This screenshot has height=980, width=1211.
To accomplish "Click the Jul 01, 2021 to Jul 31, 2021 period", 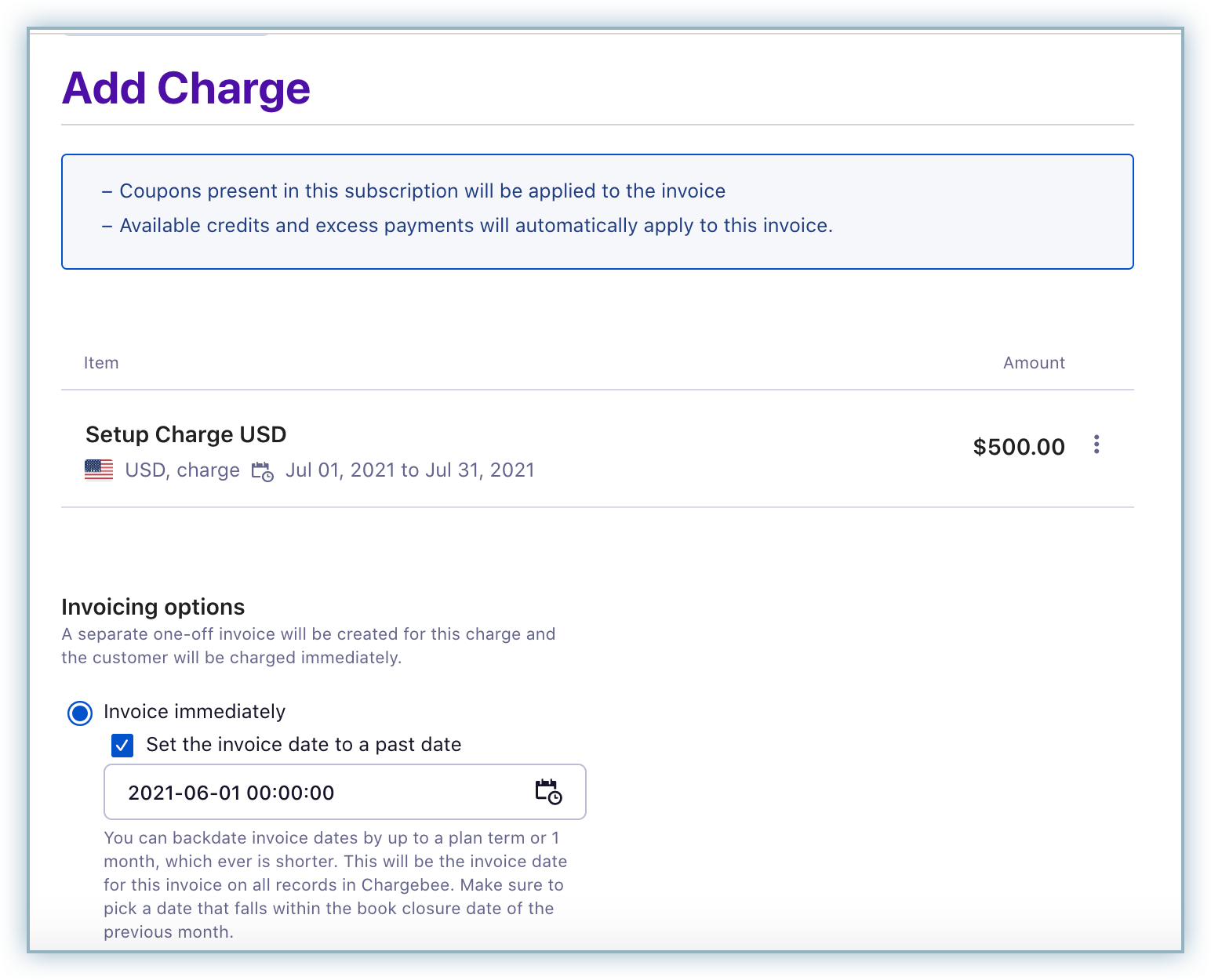I will coord(409,470).
